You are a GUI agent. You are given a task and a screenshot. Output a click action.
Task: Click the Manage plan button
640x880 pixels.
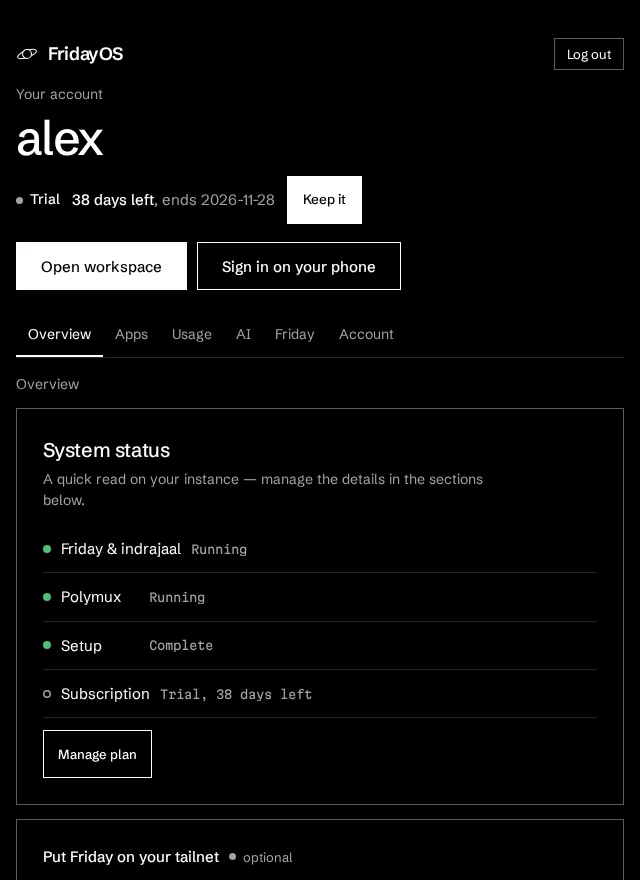[x=97, y=754]
